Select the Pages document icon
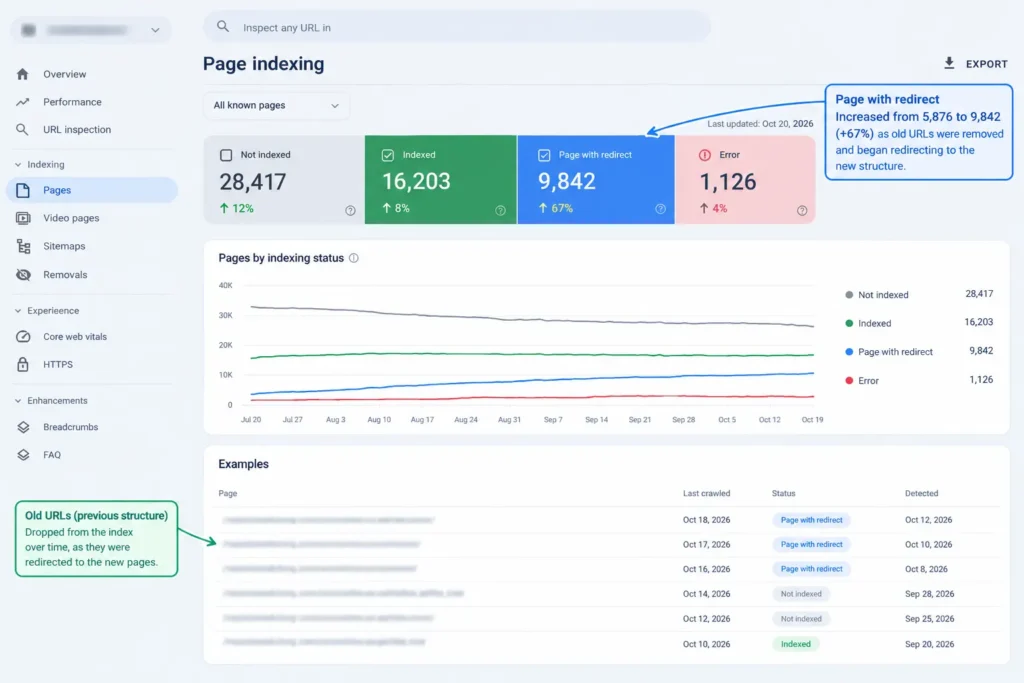Image resolution: width=1024 pixels, height=683 pixels. 23,190
